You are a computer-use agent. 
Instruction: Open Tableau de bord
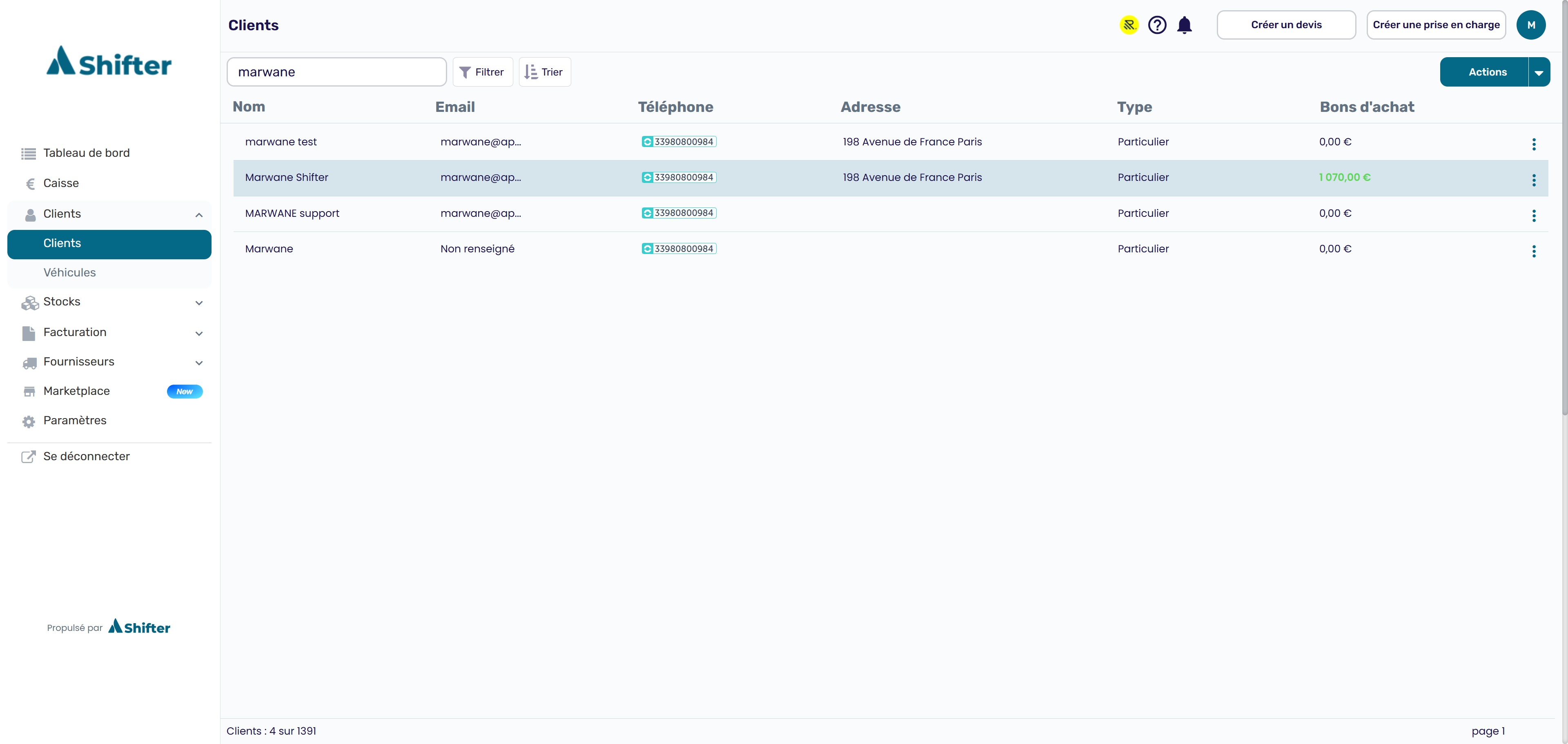point(87,154)
